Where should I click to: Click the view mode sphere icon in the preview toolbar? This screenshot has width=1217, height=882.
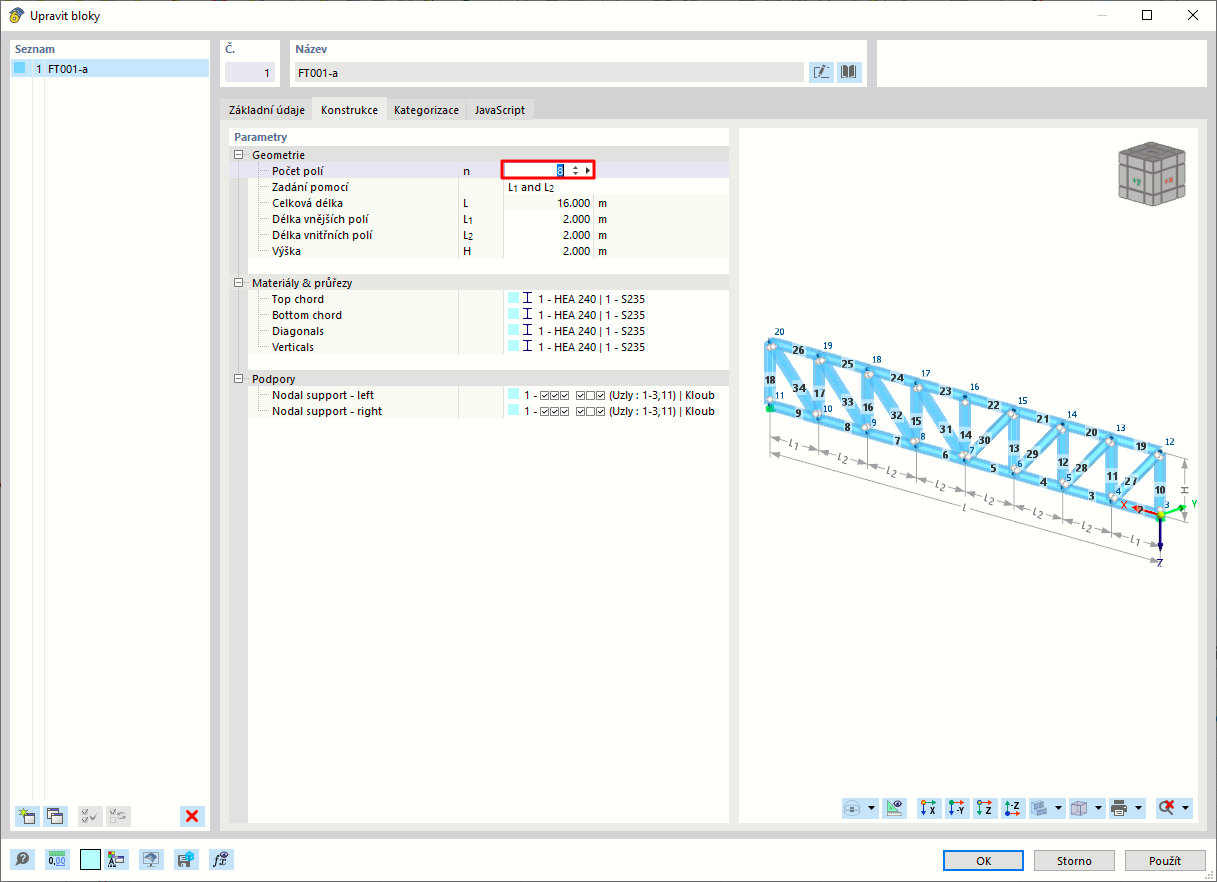click(x=853, y=807)
